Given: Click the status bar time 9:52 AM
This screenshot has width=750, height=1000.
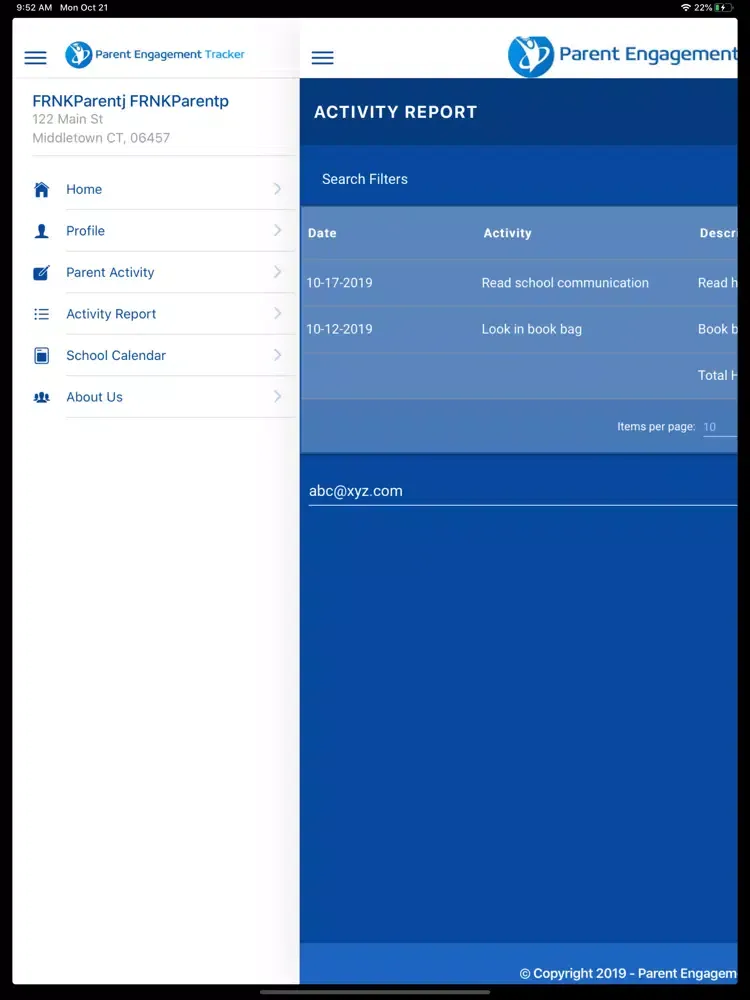Looking at the screenshot, I should tap(34, 8).
